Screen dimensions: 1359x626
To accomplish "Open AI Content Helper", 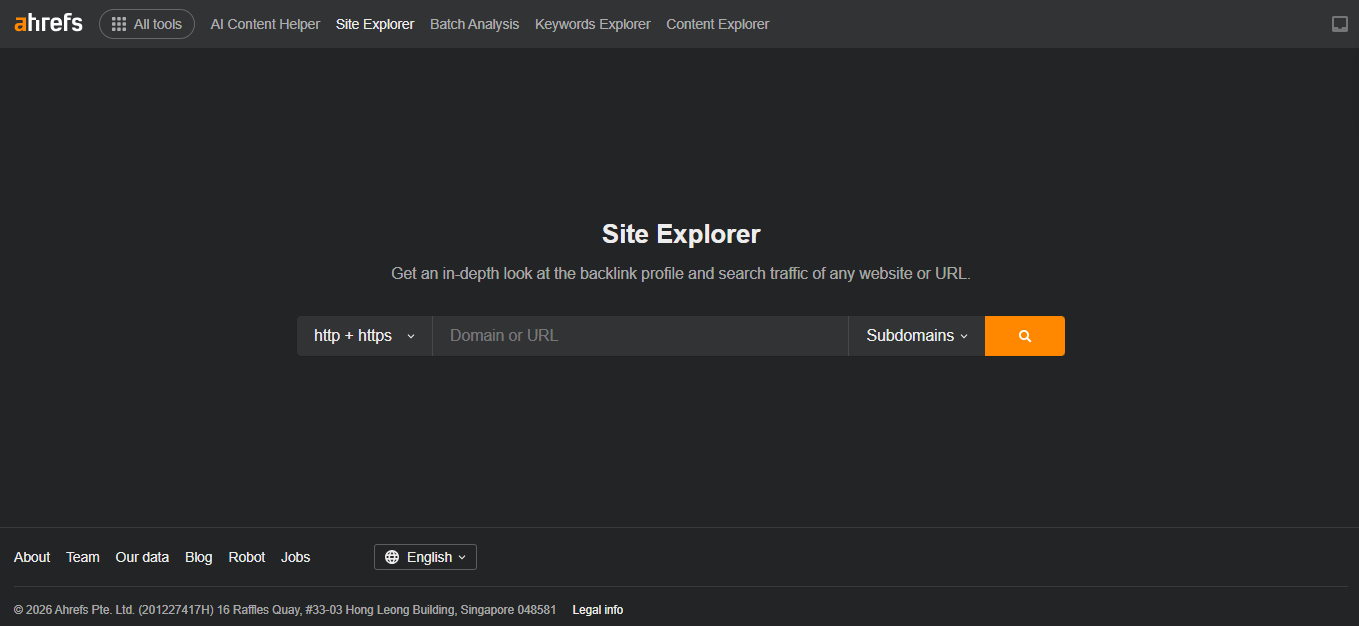I will (x=265, y=24).
